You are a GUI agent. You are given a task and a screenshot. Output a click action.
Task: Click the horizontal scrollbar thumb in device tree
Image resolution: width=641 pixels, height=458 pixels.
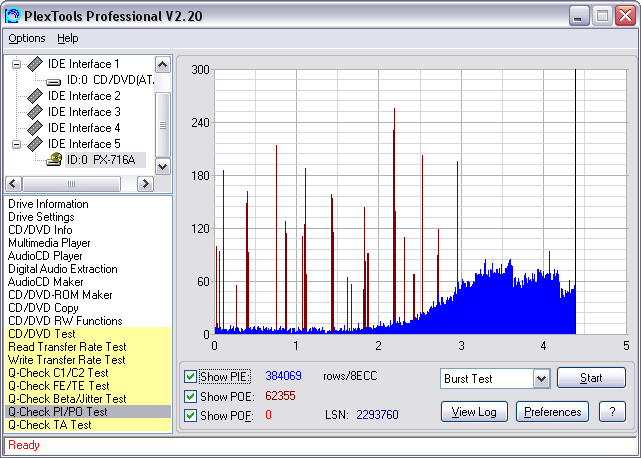click(72, 184)
